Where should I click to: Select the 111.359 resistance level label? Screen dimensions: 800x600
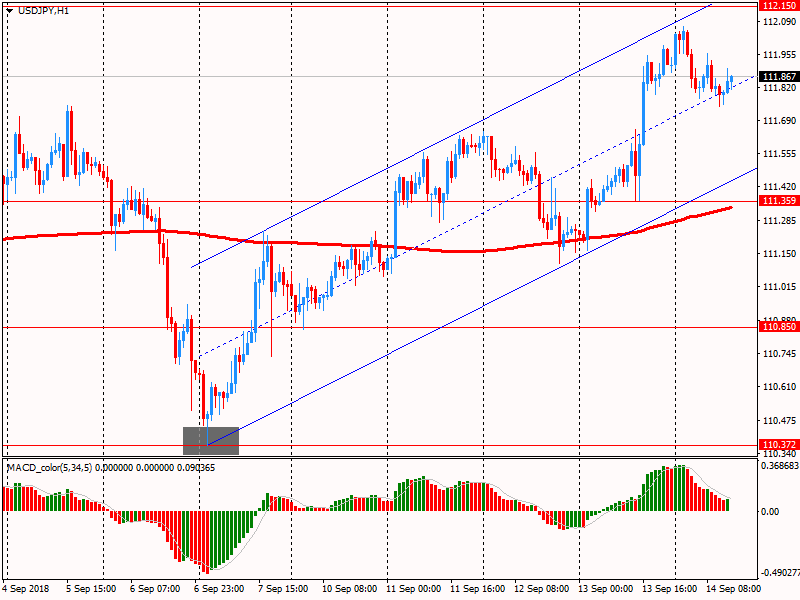779,201
